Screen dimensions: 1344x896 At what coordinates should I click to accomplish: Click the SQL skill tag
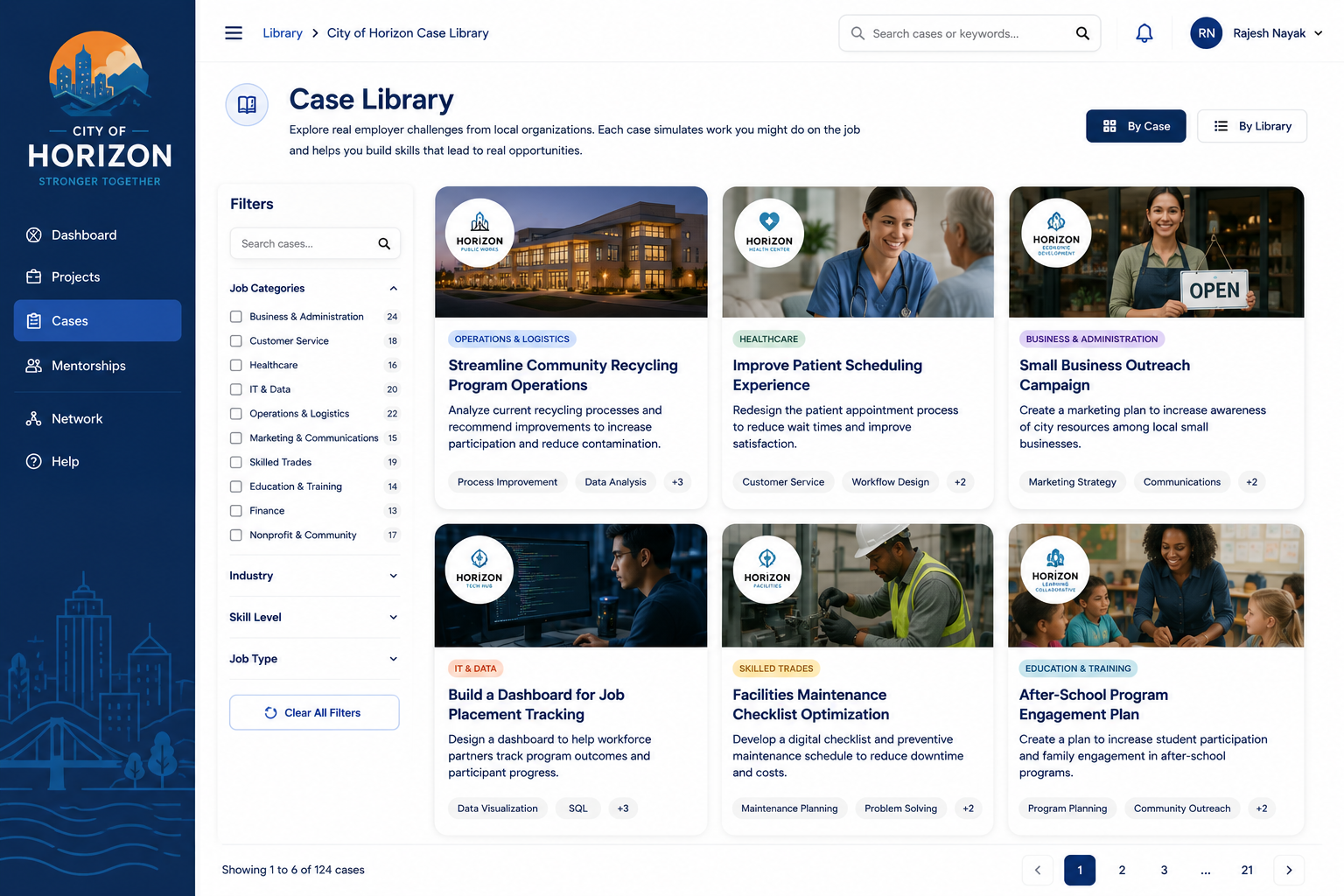(577, 808)
